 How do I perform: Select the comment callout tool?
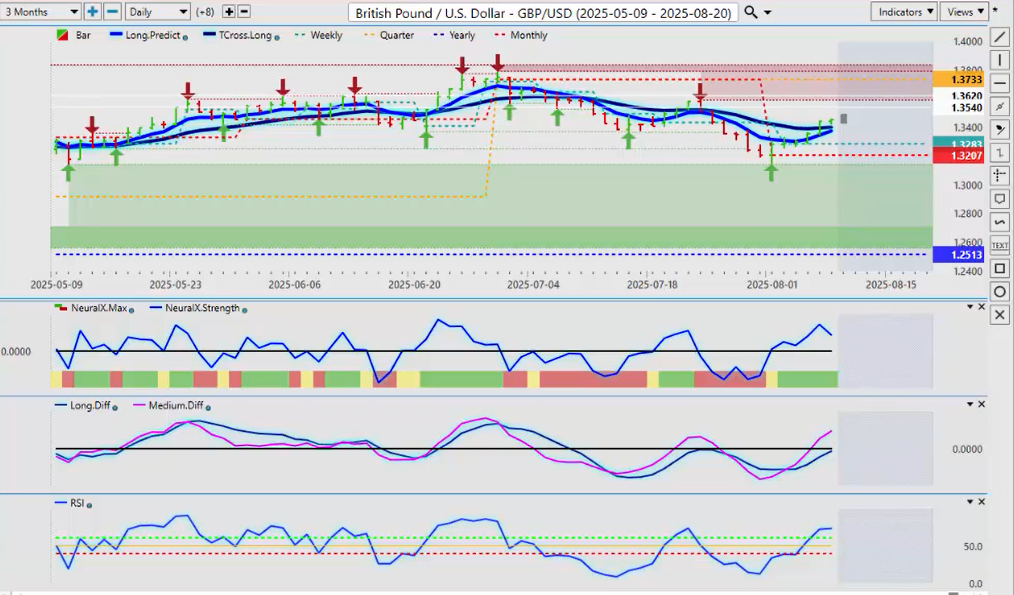(1000, 199)
